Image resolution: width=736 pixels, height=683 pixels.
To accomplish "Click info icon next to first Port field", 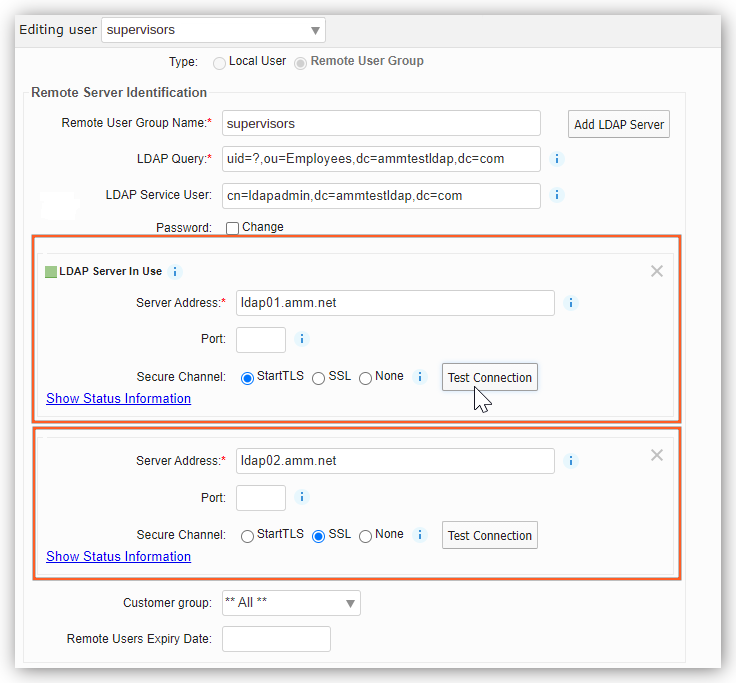I will tap(303, 339).
